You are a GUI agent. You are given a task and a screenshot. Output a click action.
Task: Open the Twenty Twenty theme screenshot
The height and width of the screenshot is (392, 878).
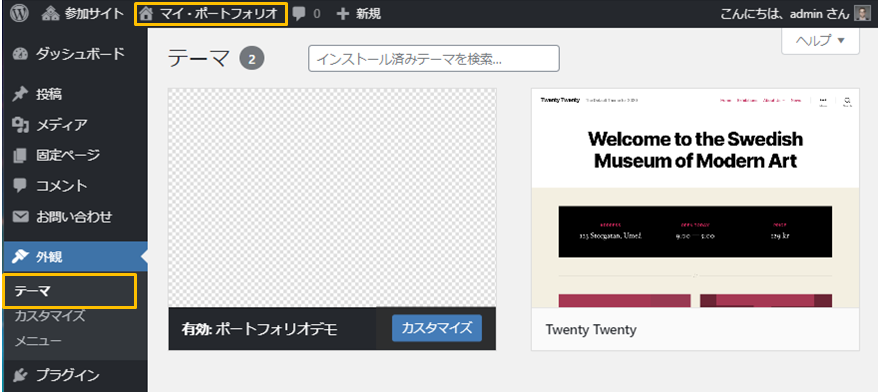pos(695,198)
